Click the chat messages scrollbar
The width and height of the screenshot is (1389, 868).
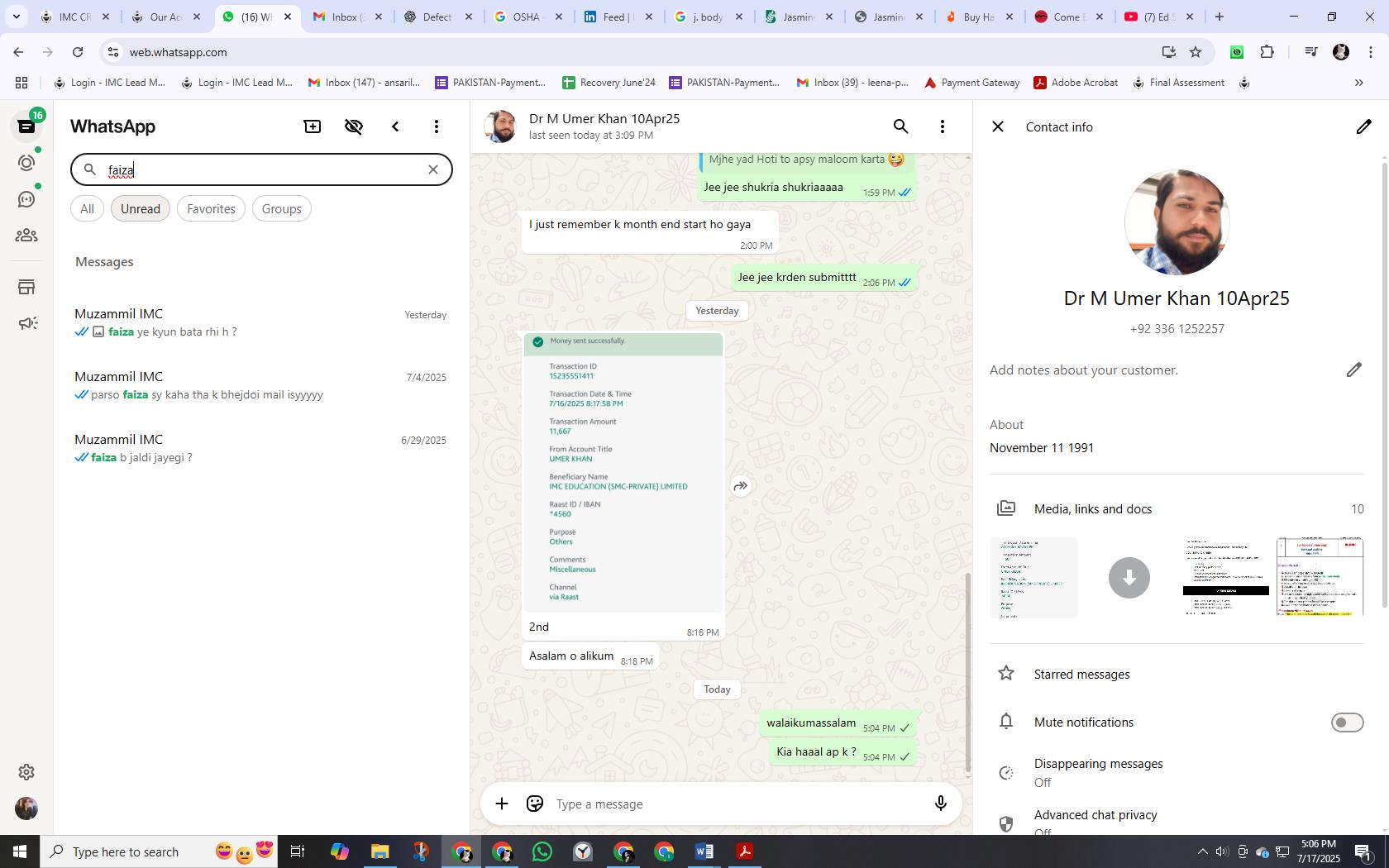[968, 671]
